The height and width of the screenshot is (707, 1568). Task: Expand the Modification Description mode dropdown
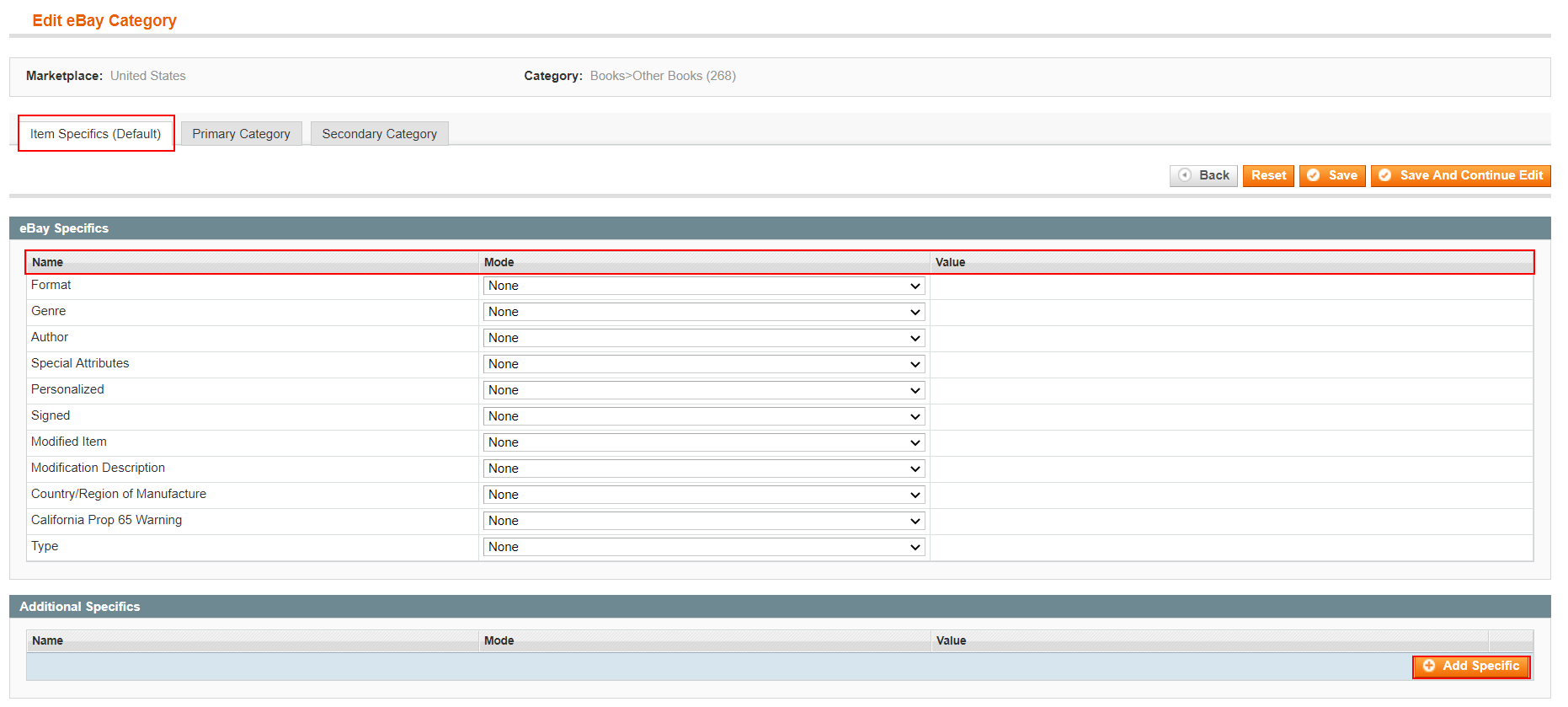click(x=704, y=469)
